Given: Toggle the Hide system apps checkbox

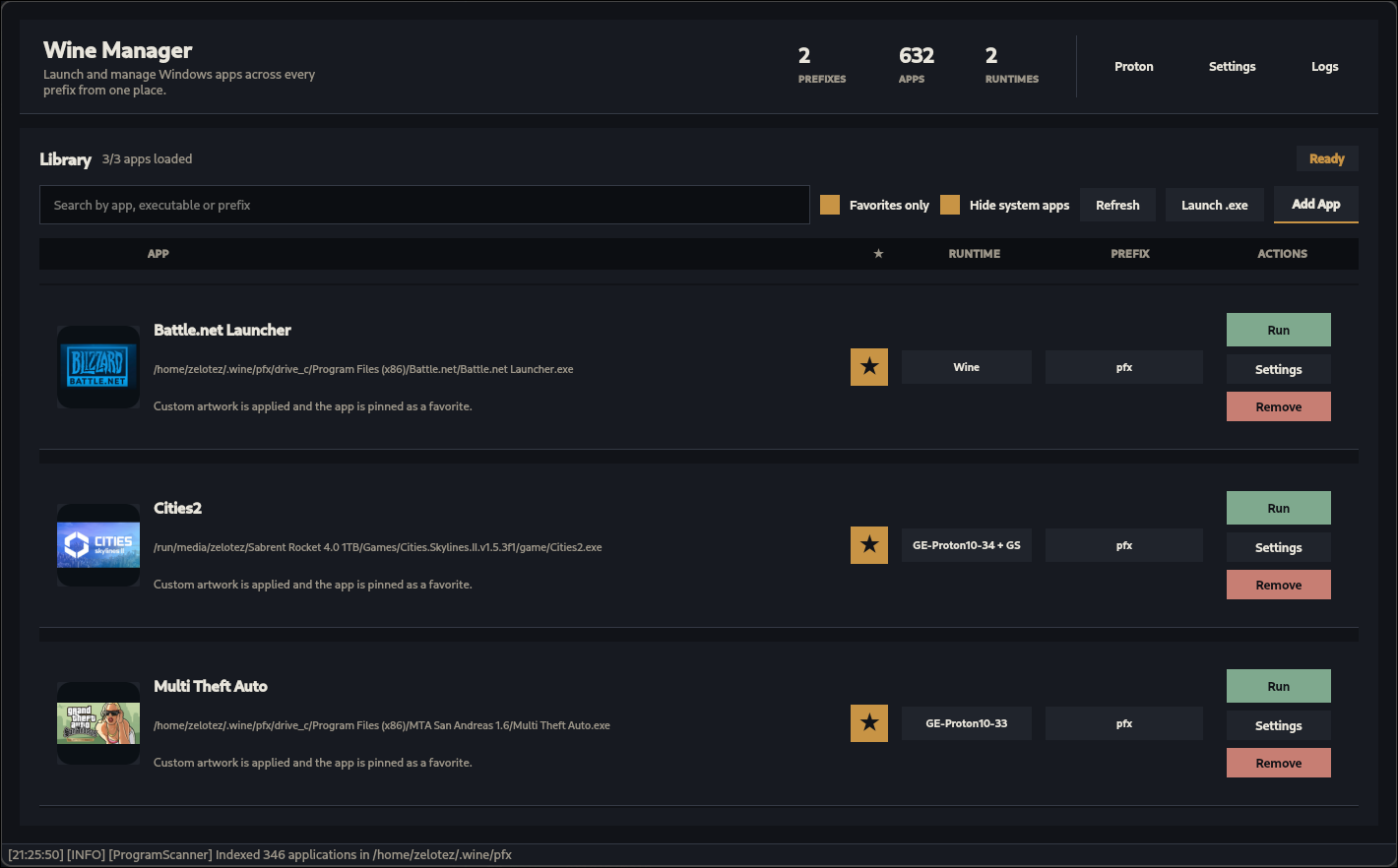Looking at the screenshot, I should point(950,205).
